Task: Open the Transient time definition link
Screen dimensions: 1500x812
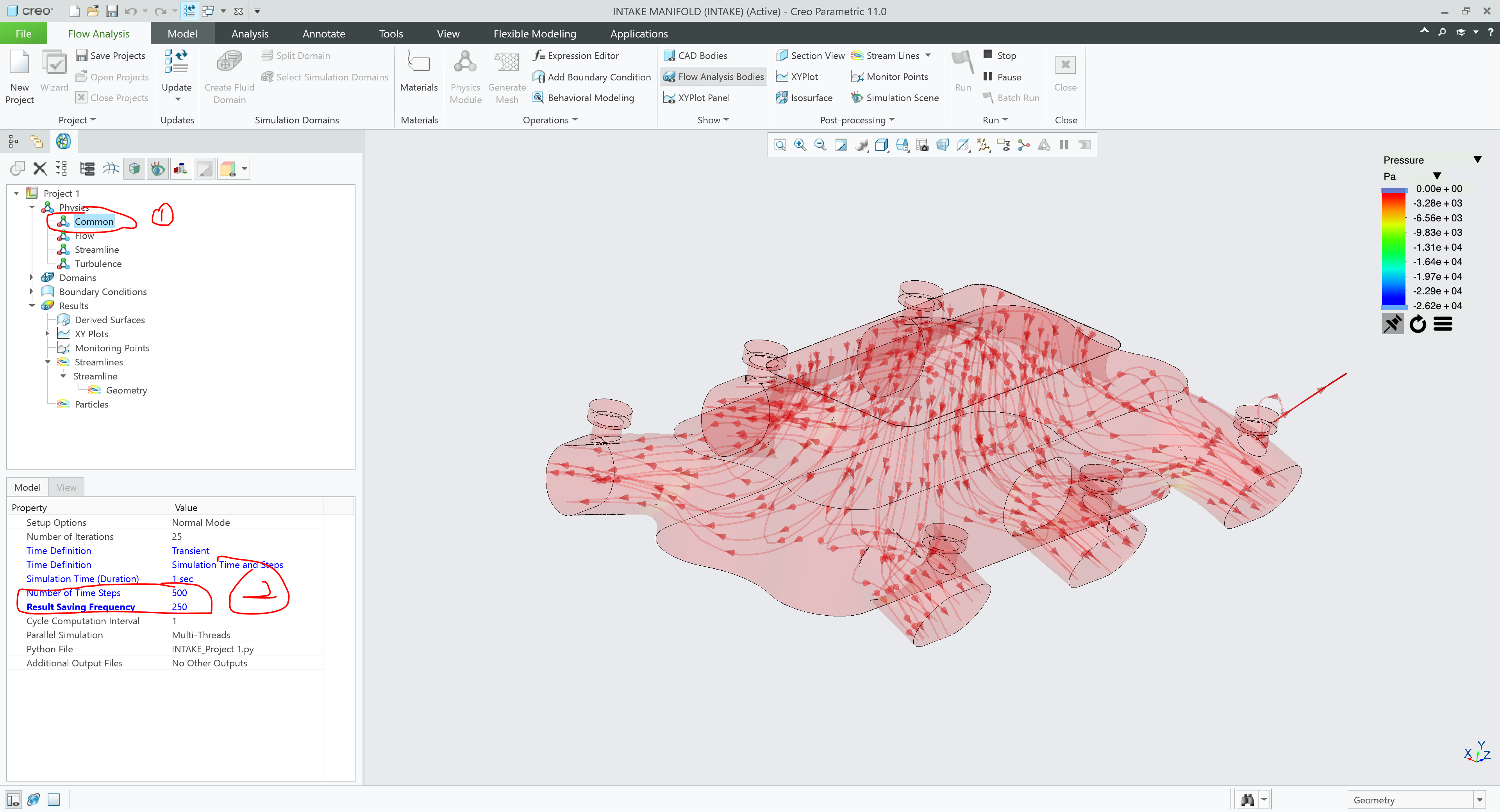Action: click(190, 550)
